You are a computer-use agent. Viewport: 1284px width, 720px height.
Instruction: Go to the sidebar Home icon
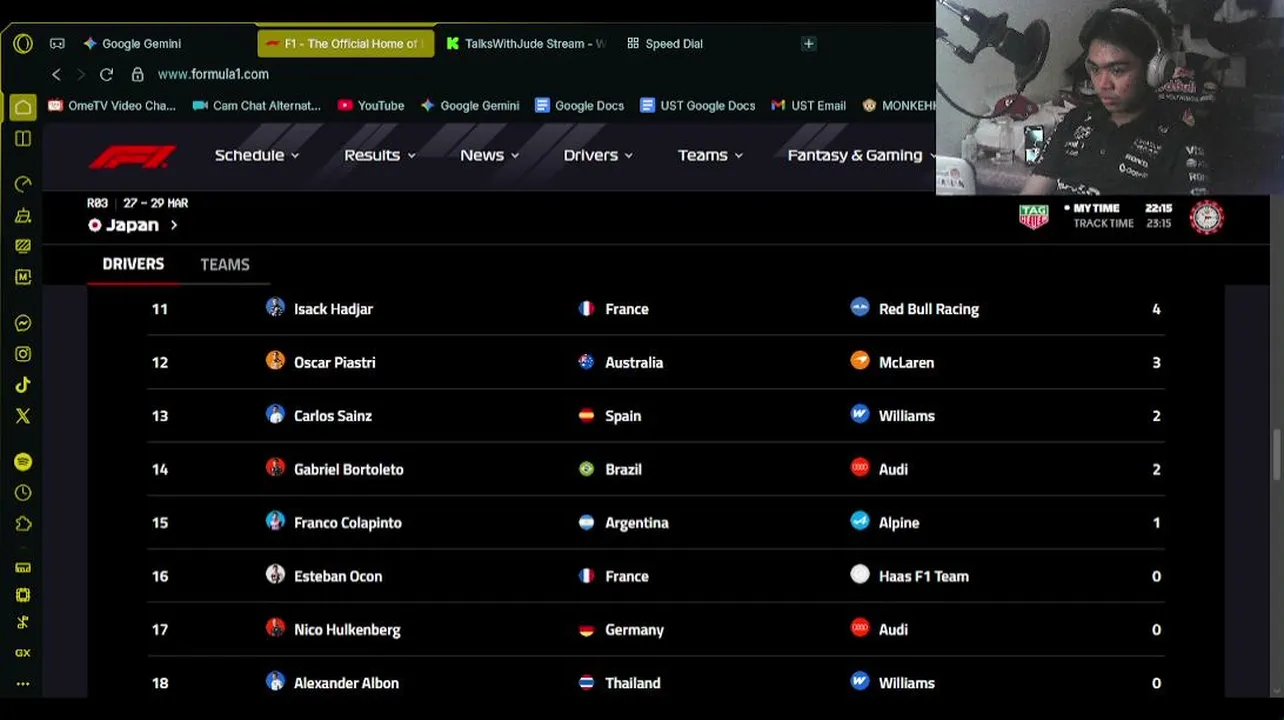(x=23, y=107)
